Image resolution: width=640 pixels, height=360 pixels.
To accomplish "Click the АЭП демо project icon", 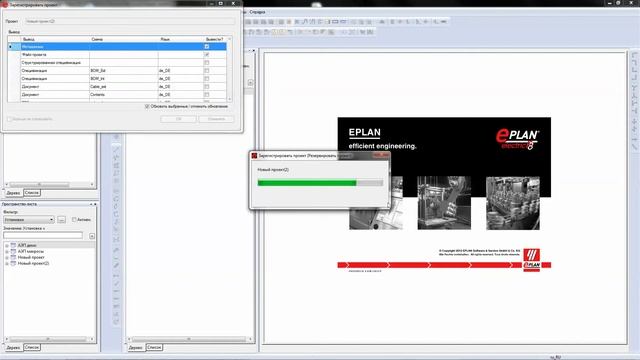I will pos(13,245).
